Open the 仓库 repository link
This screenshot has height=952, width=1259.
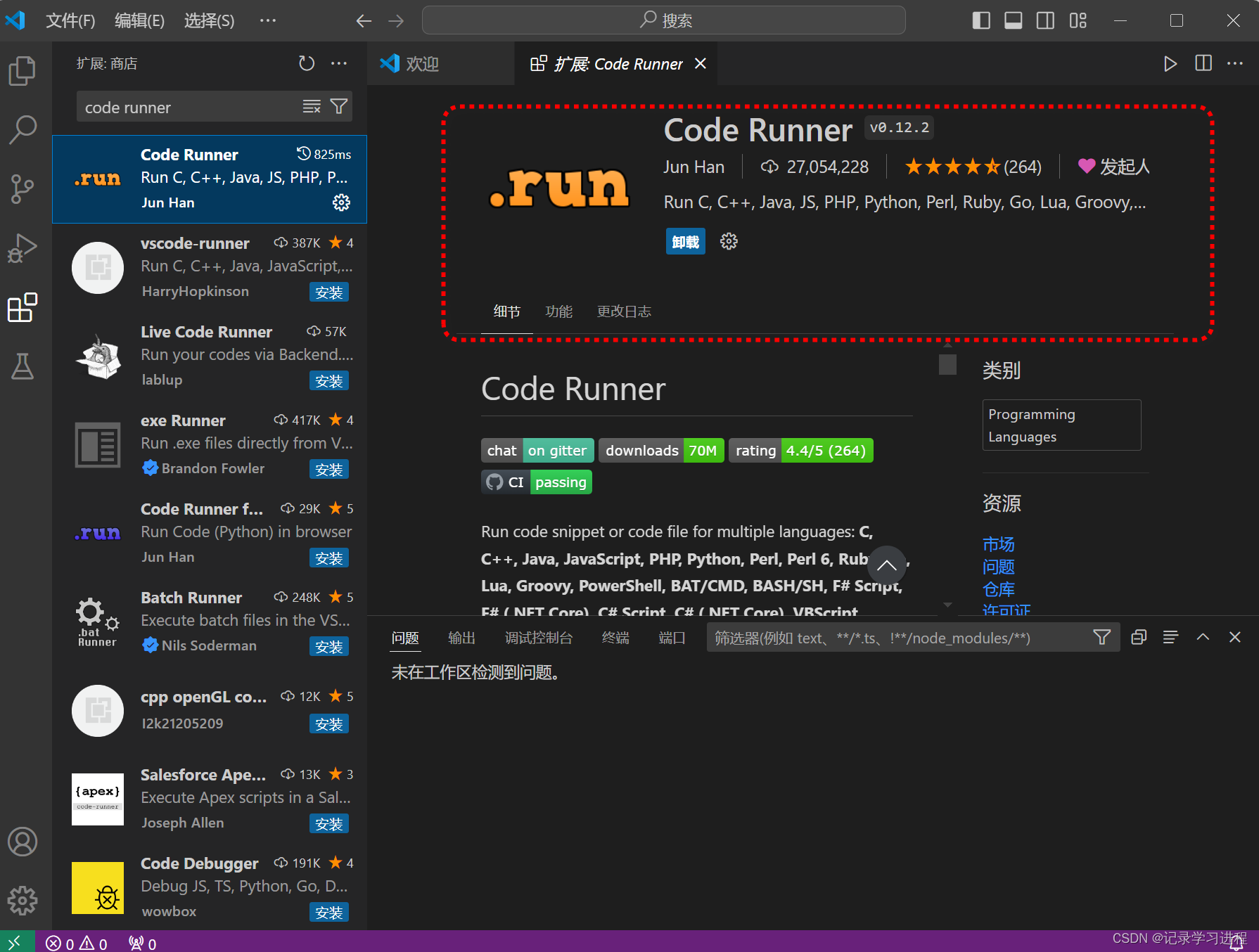click(x=998, y=589)
